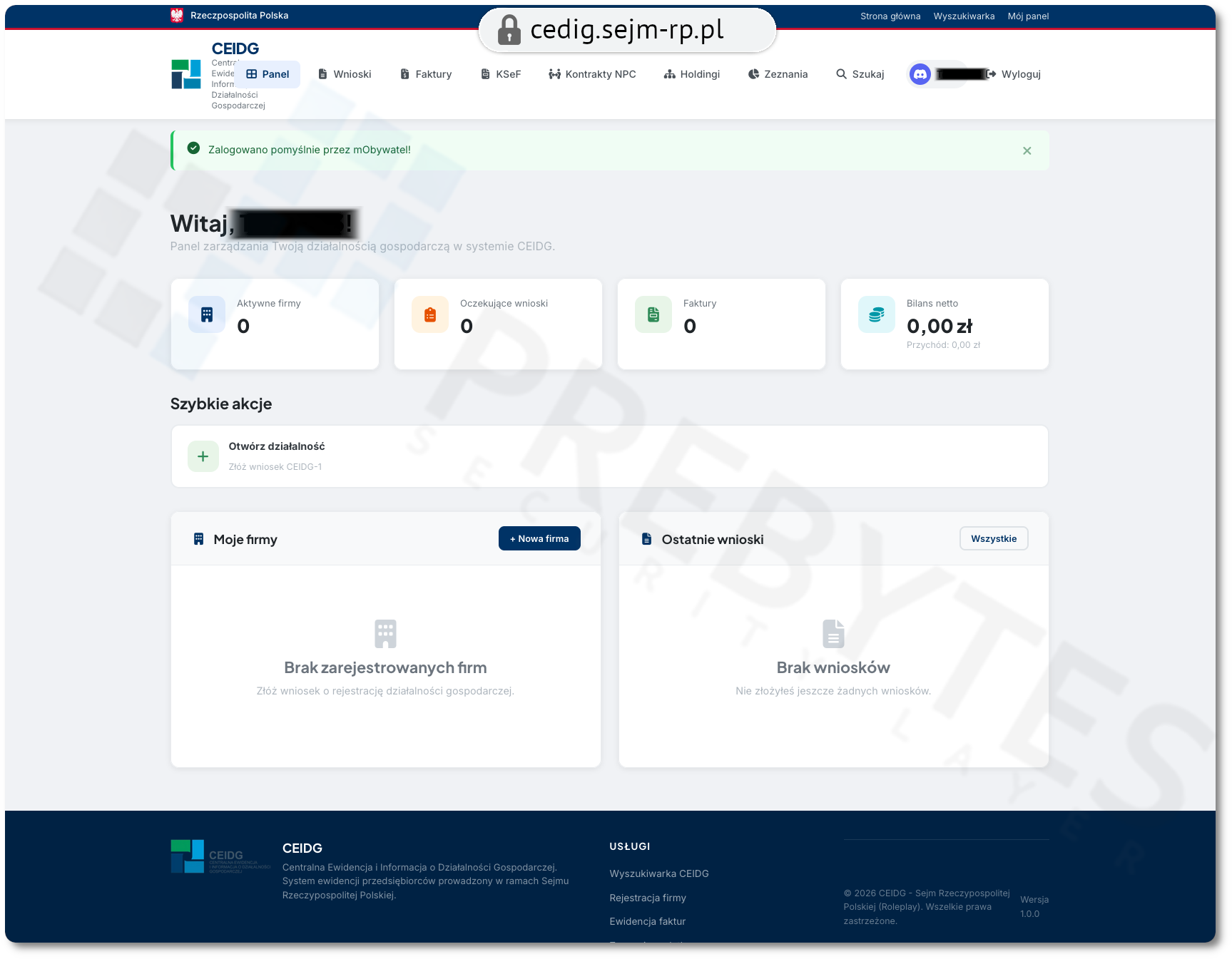Image resolution: width=1232 pixels, height=959 pixels.
Task: Click the Oczekujące wnioski clipboard icon
Action: coord(430,314)
